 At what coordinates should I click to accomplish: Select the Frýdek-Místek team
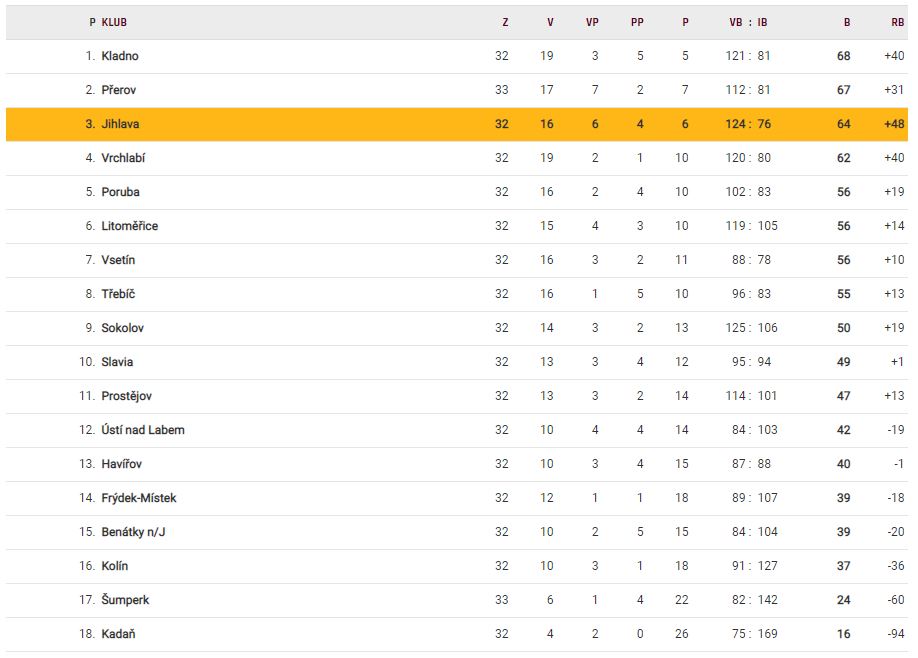(x=139, y=498)
